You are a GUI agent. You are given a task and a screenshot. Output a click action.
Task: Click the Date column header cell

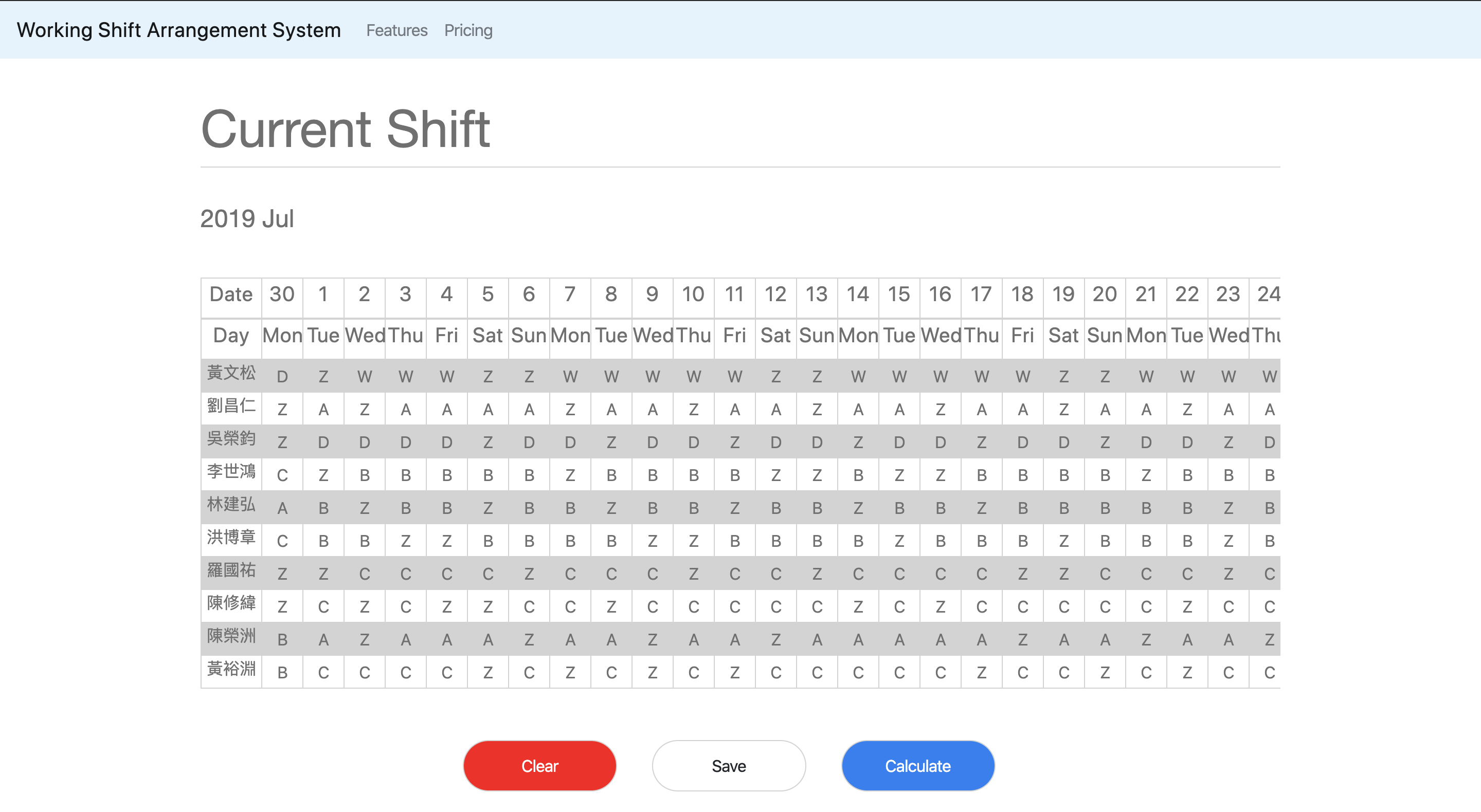pos(230,294)
